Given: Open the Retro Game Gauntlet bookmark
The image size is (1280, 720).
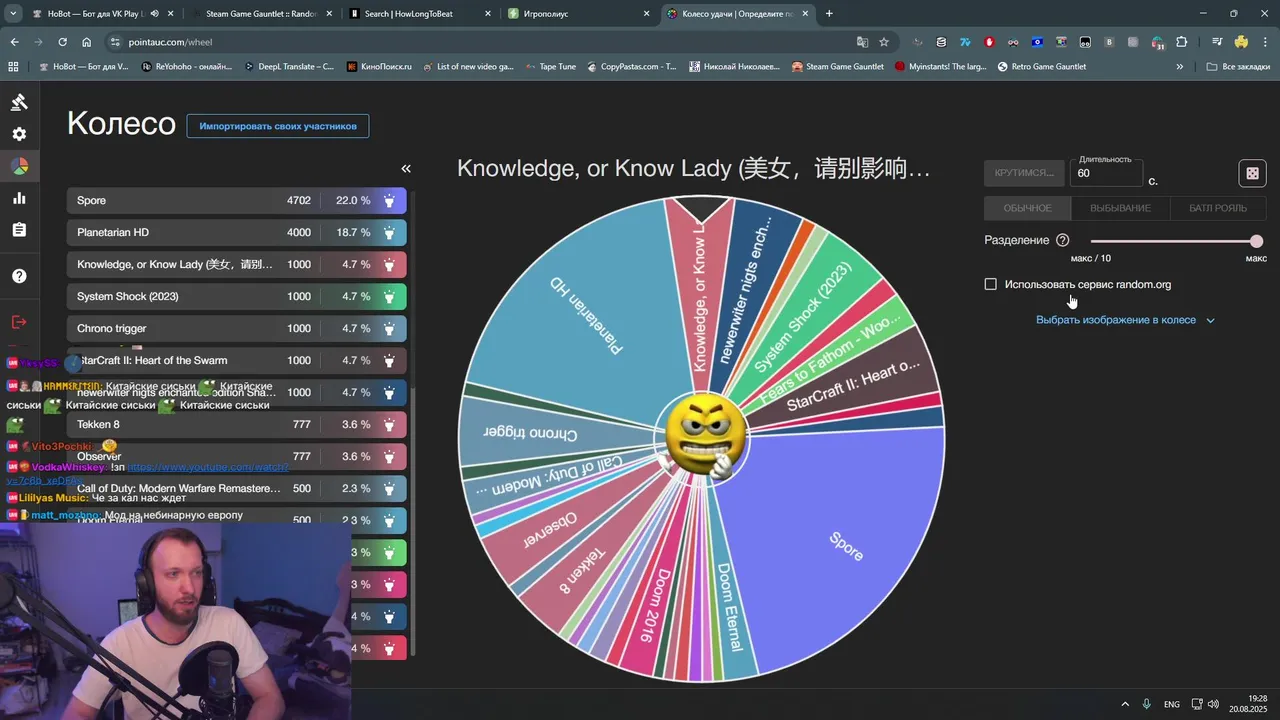Looking at the screenshot, I should [x=1042, y=67].
